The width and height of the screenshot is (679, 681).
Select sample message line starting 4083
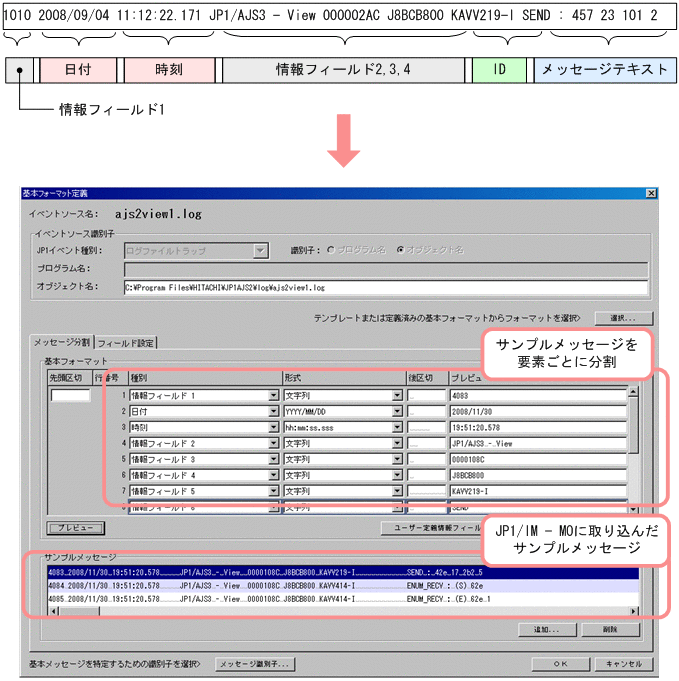(343, 572)
